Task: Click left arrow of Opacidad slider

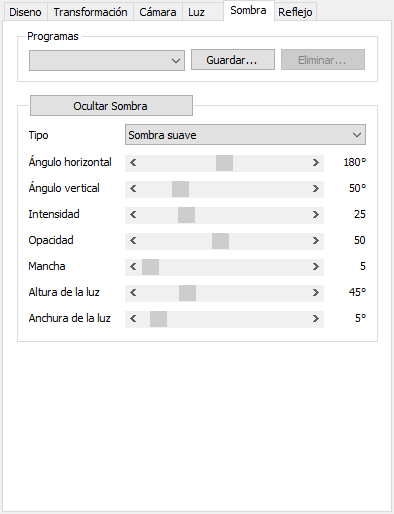Action: [x=133, y=241]
